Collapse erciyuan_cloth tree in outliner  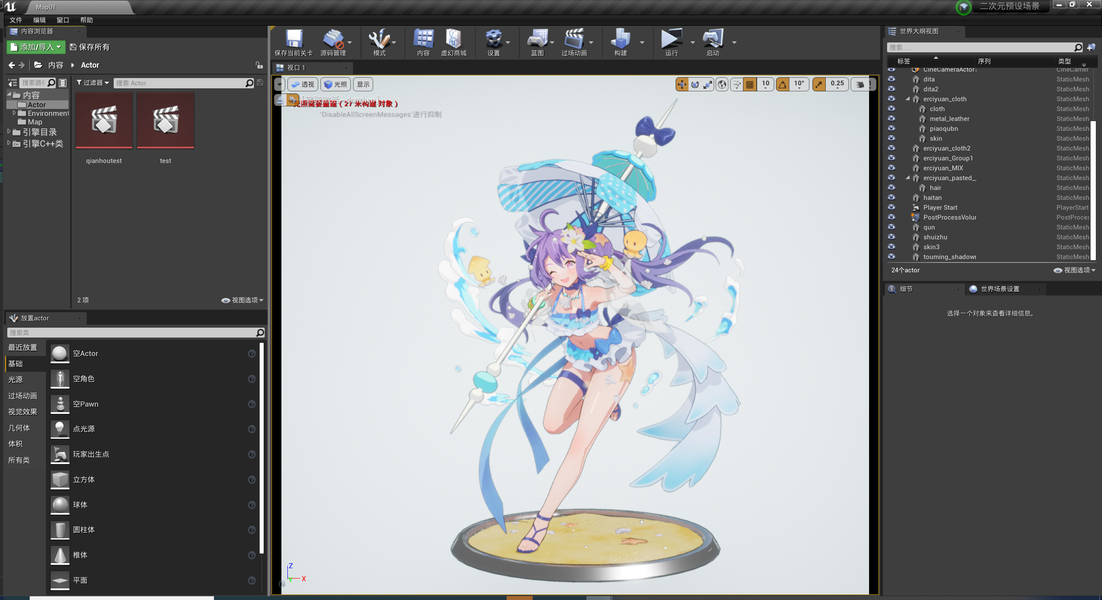(x=908, y=99)
